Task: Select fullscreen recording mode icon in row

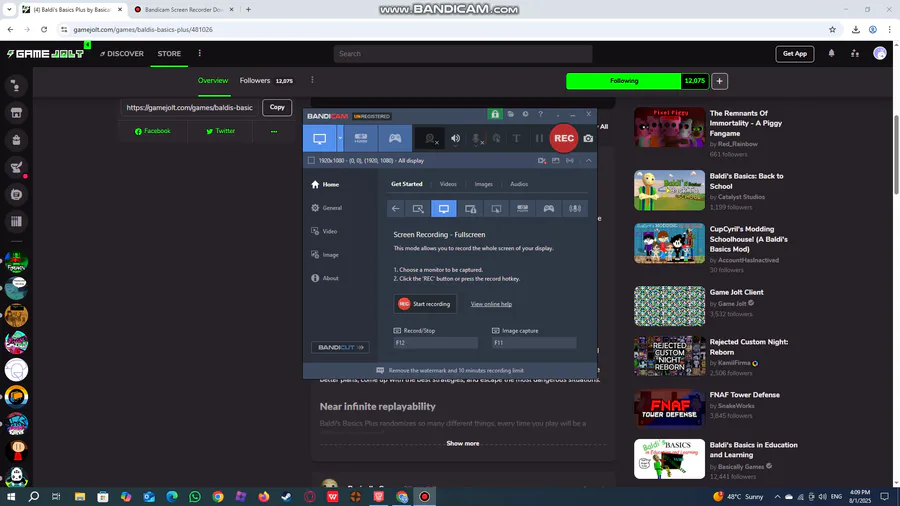Action: pyautogui.click(x=444, y=209)
